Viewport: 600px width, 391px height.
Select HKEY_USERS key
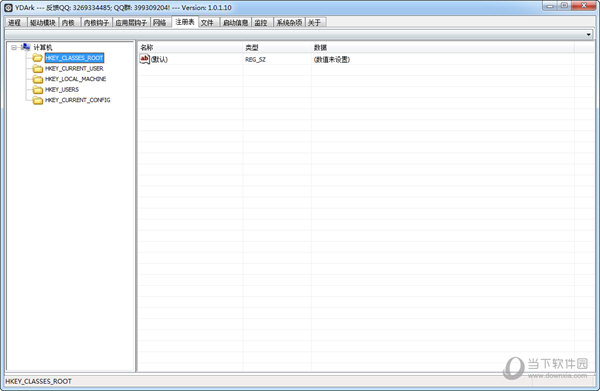pyautogui.click(x=62, y=90)
